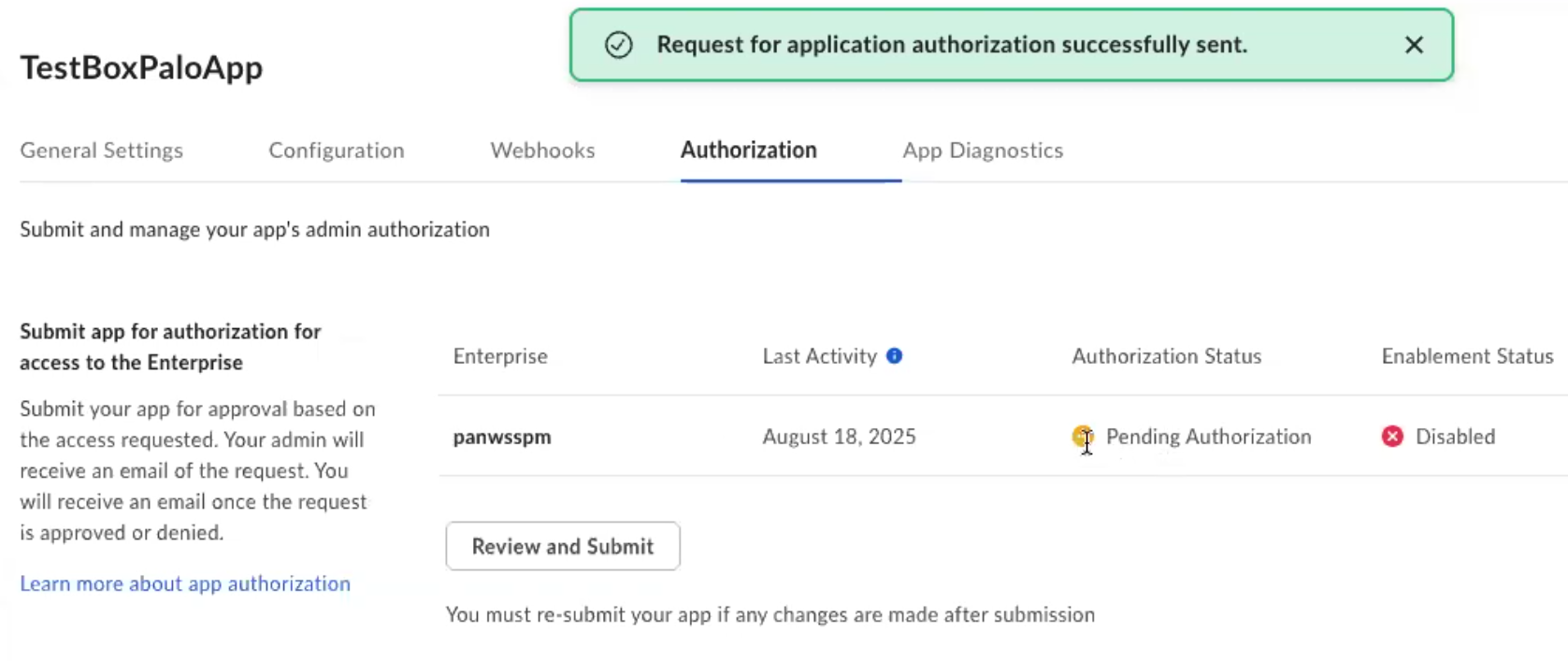1568x661 pixels.
Task: Click the TestBoxPaloApp title heading
Action: click(x=141, y=67)
